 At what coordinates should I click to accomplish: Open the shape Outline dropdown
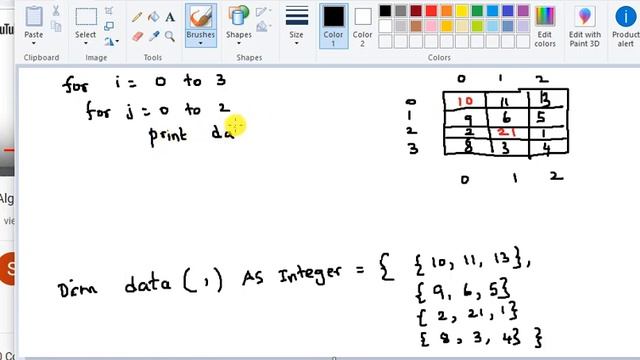pyautogui.click(x=263, y=11)
